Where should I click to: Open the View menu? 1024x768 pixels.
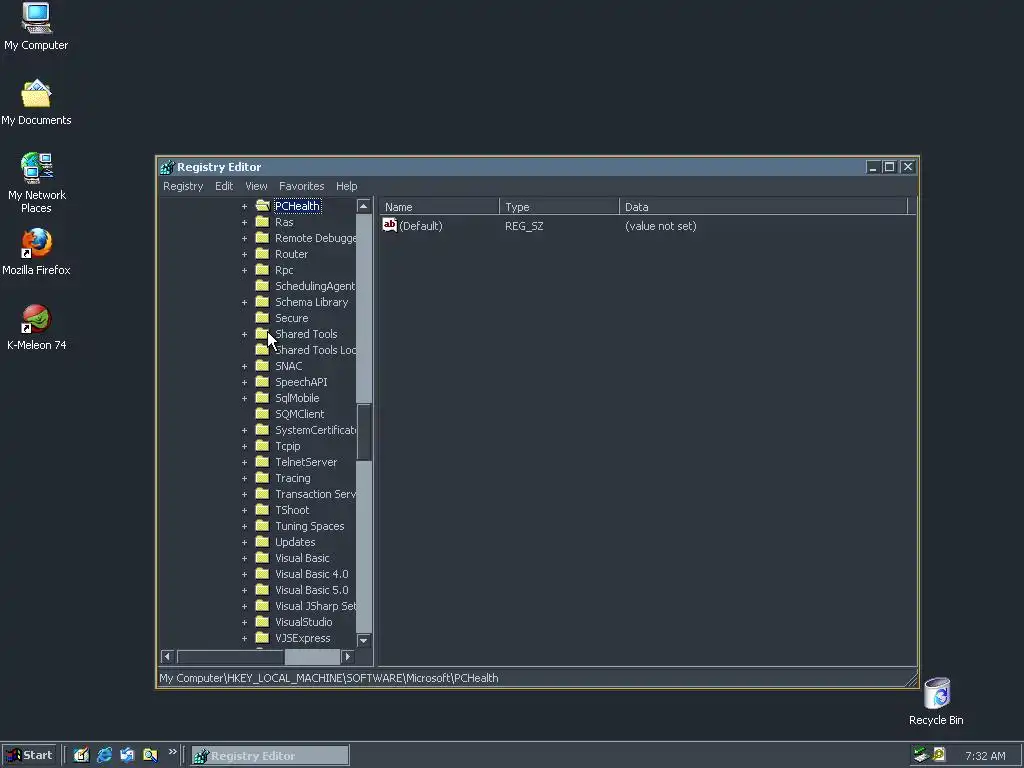coord(256,186)
